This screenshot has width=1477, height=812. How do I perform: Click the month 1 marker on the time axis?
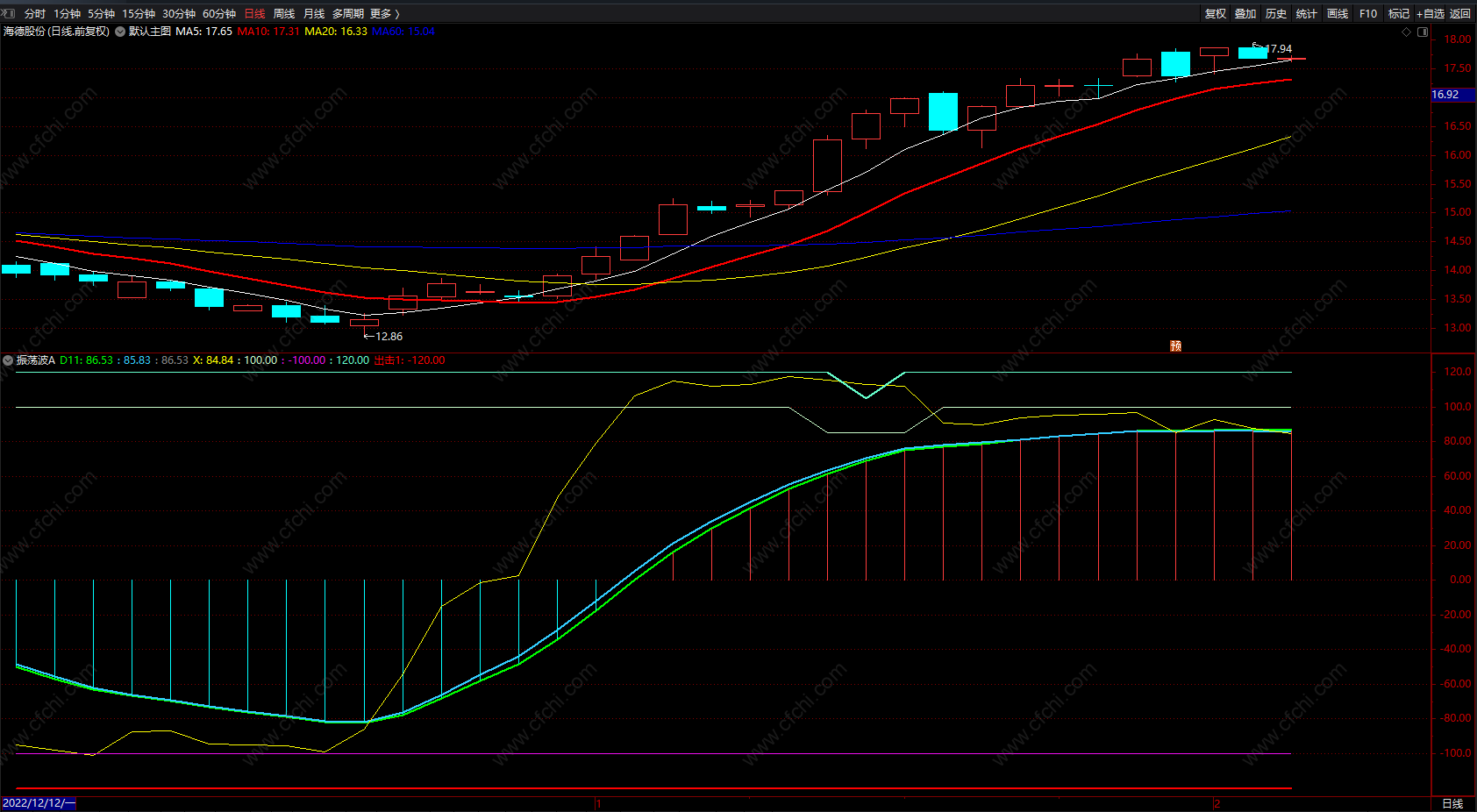coord(598,803)
